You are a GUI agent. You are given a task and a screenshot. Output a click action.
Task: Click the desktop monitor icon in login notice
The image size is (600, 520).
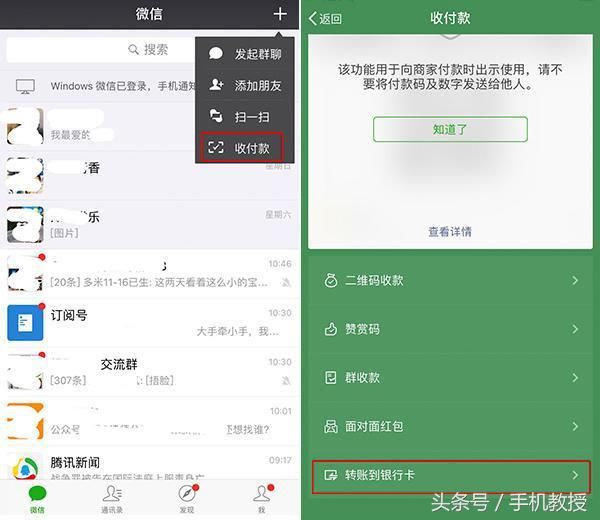[25, 86]
